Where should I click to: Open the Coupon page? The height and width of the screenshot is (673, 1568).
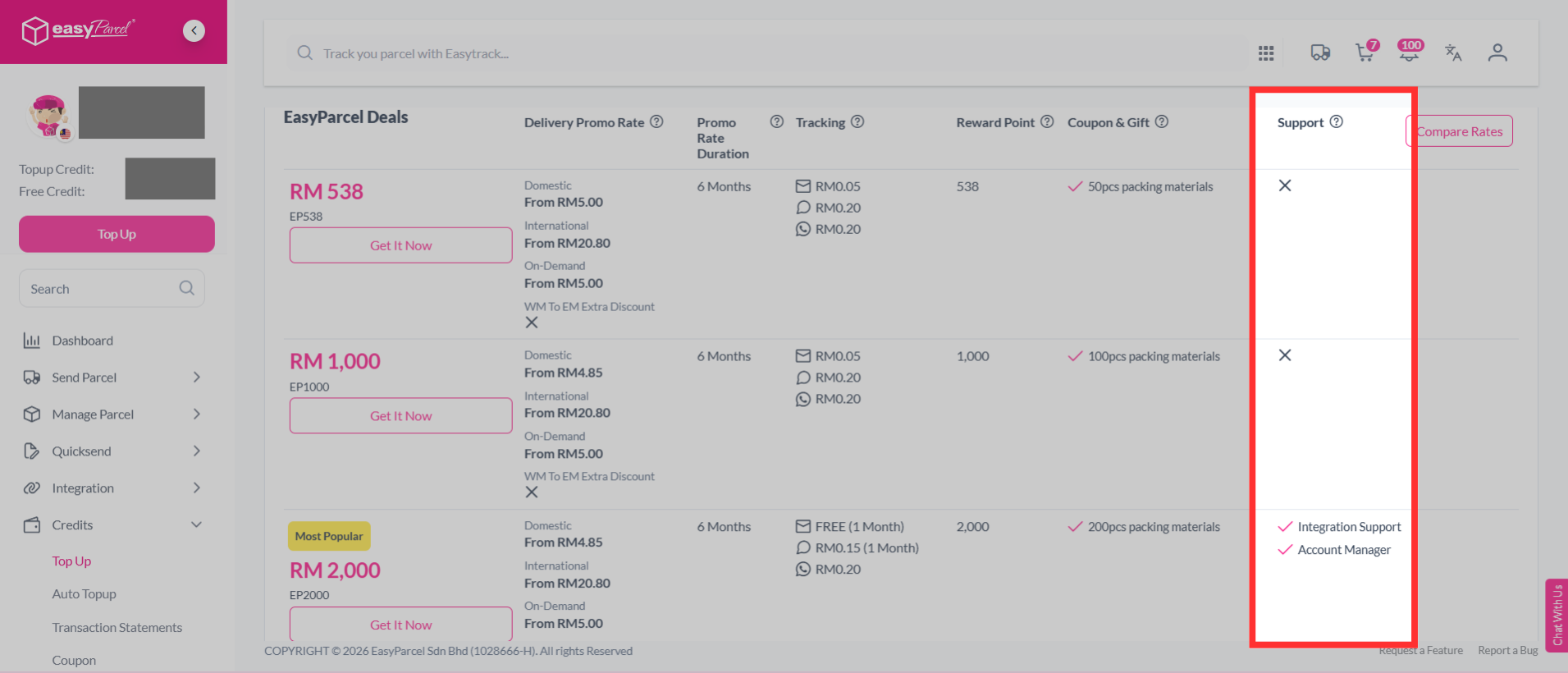(x=74, y=661)
